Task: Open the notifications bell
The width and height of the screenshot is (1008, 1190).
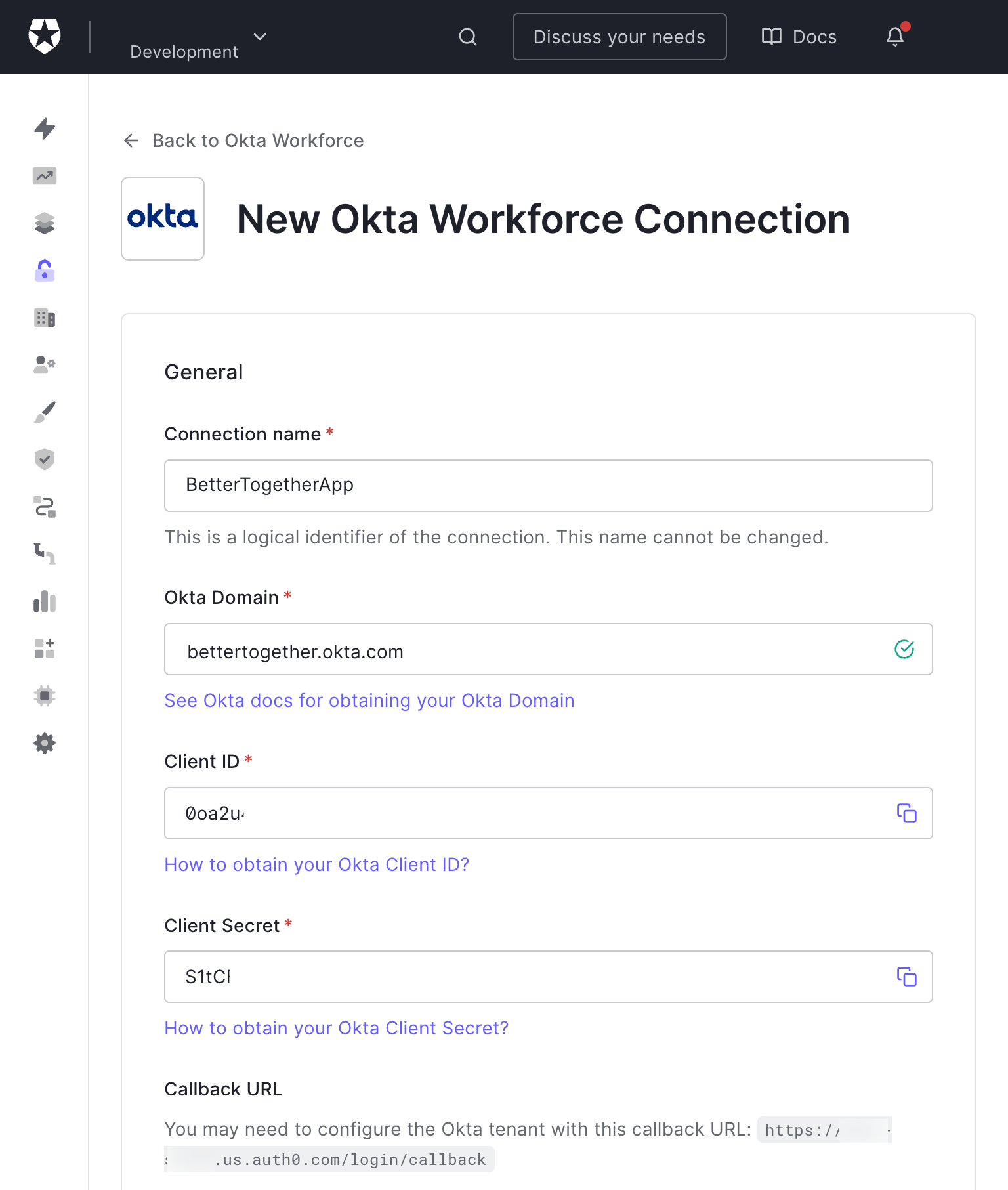Action: (x=896, y=35)
